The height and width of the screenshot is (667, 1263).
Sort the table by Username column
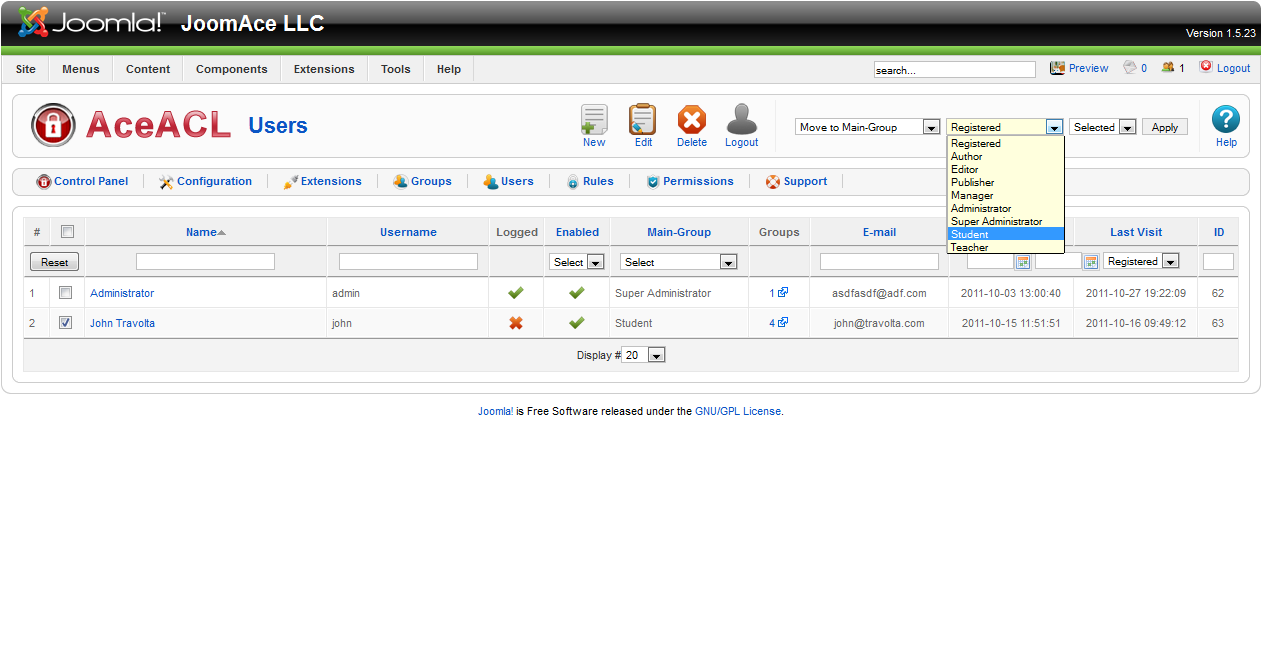pos(408,232)
